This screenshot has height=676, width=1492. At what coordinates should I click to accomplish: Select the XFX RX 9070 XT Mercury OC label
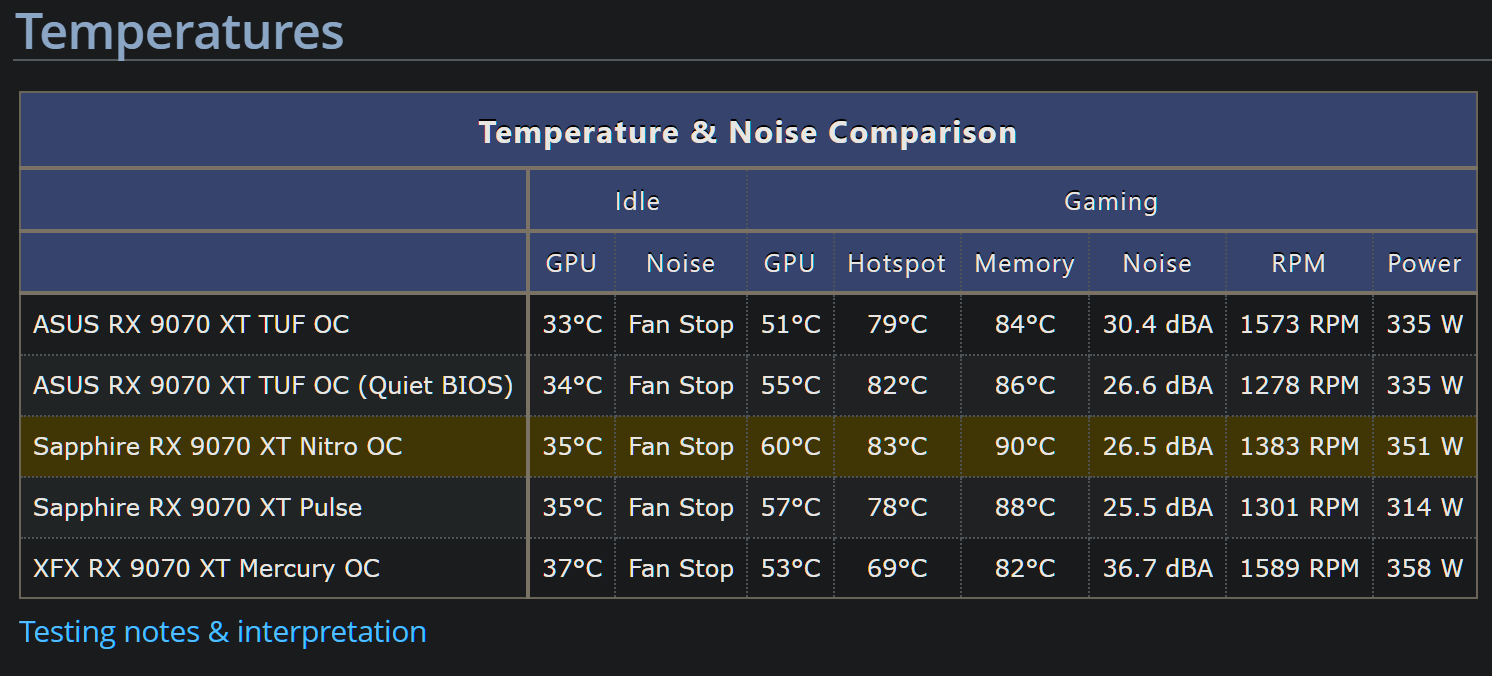click(207, 568)
